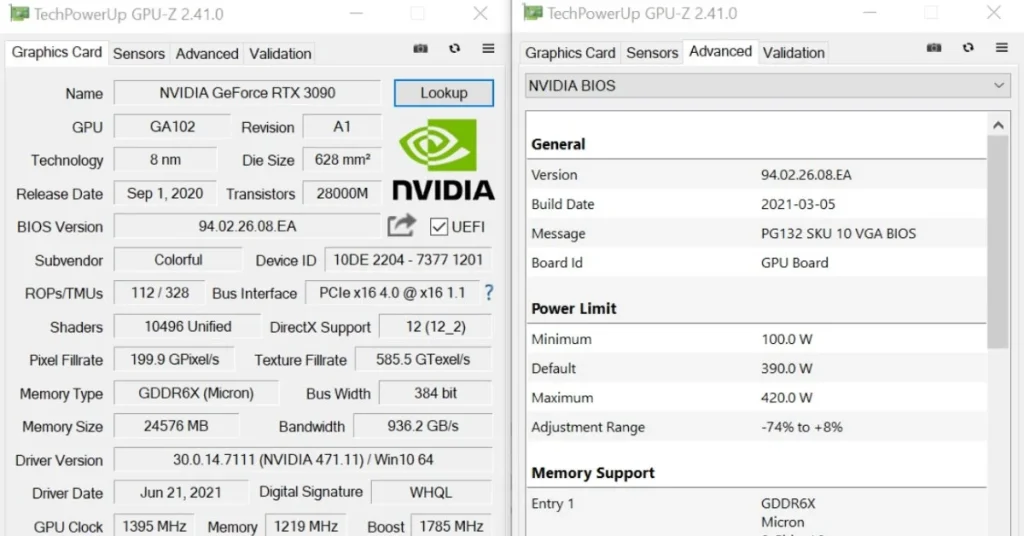Click Bus Interface field PCIe x16 4.0
This screenshot has width=1024, height=536.
[x=392, y=292]
